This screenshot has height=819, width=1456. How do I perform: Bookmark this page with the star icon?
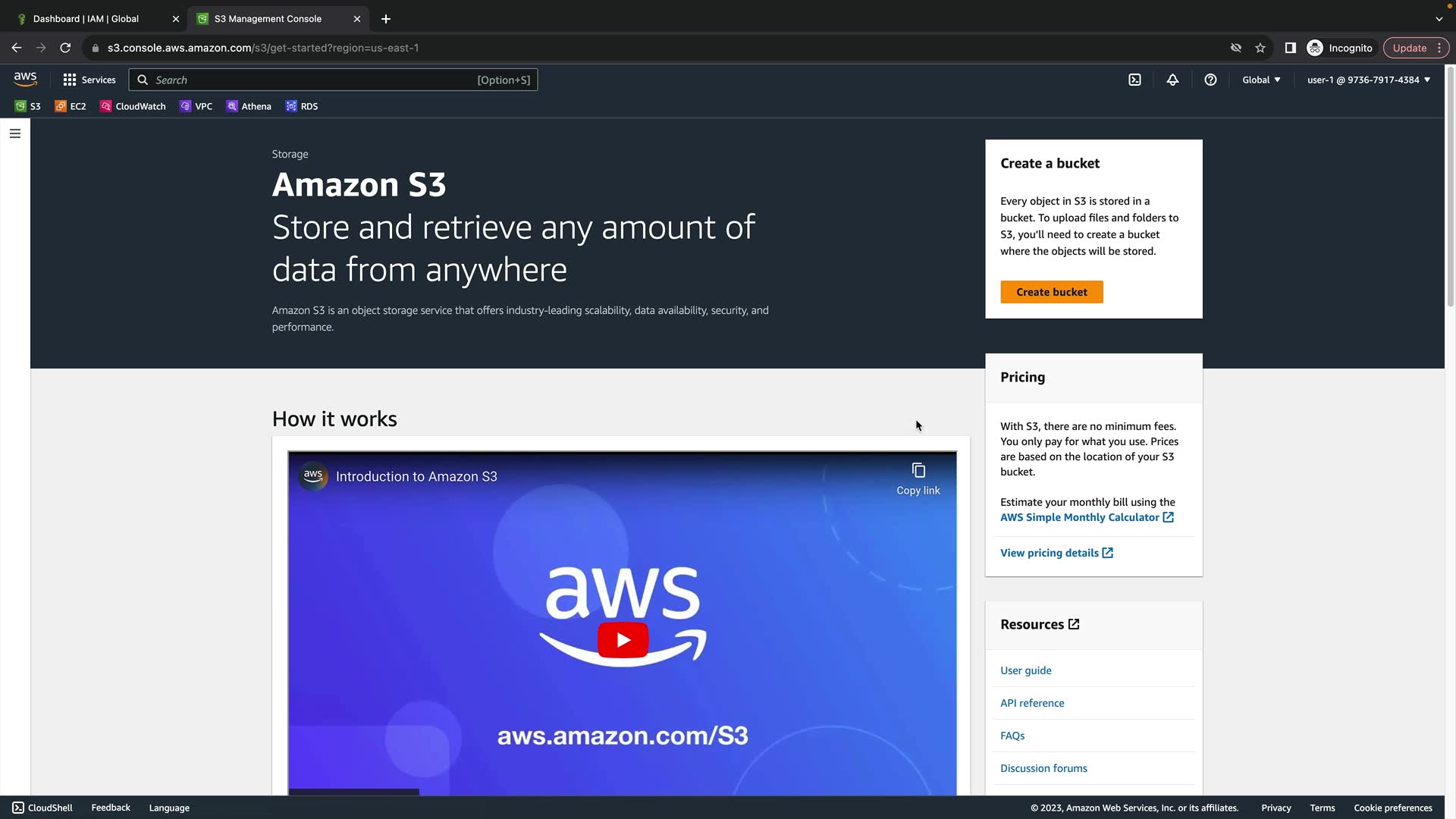click(1260, 48)
